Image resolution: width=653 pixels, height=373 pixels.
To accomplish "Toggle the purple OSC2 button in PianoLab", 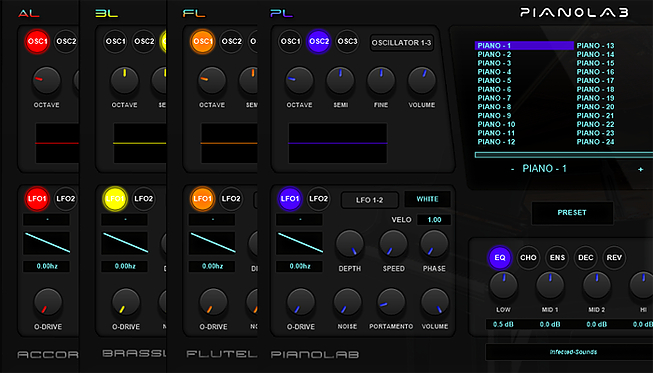I will pyautogui.click(x=319, y=42).
